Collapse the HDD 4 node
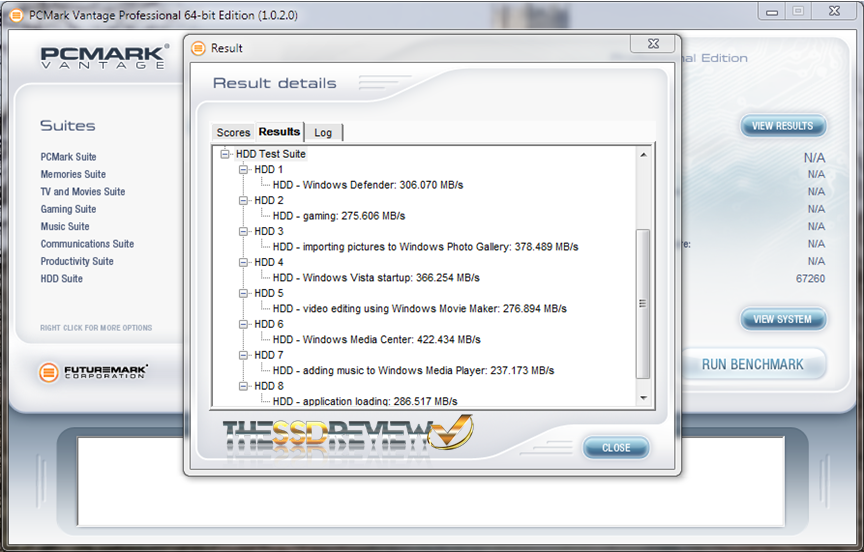Screen dimensions: 864x552 (x=243, y=262)
